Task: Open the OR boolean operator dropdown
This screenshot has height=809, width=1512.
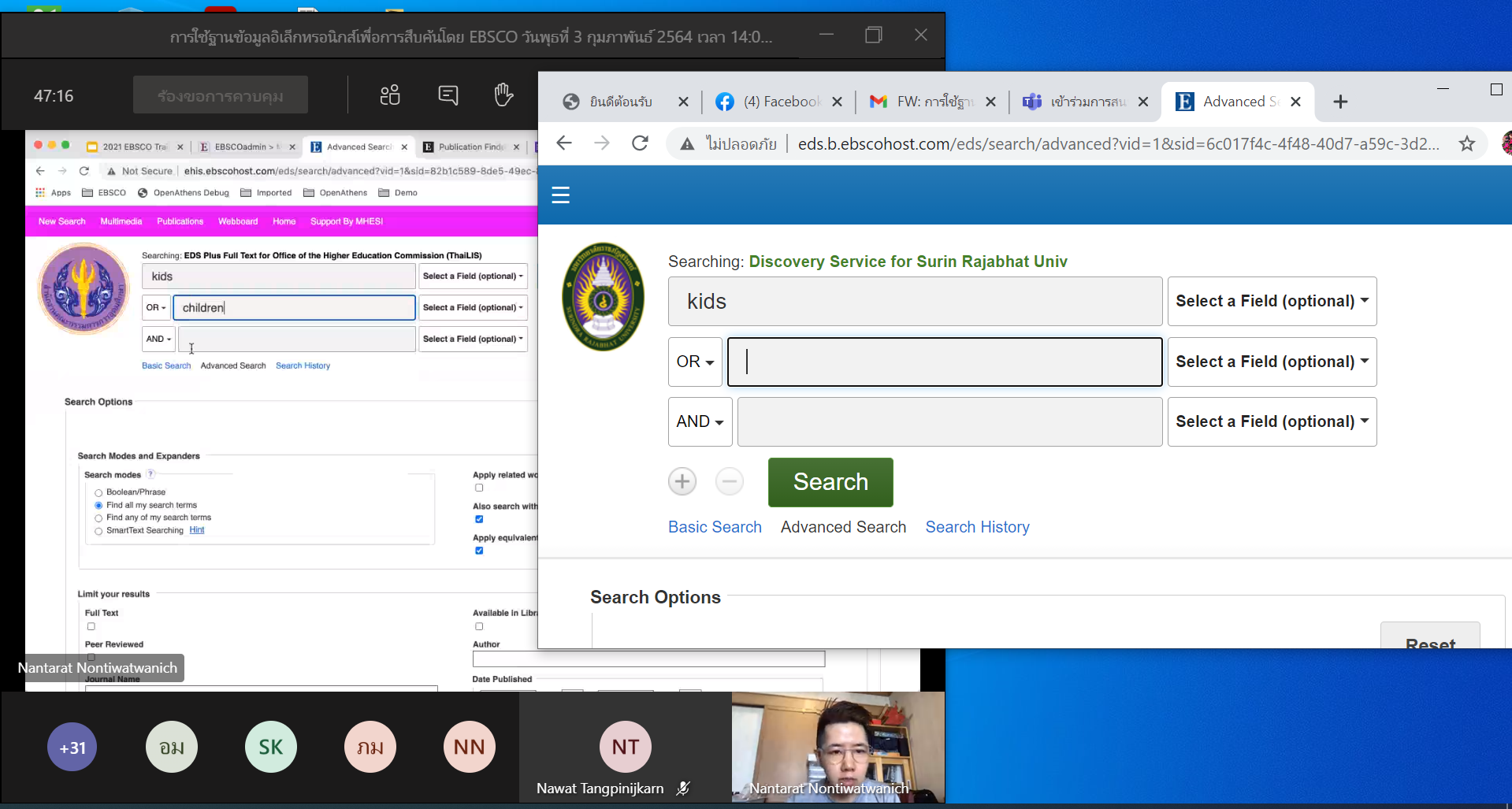Action: pos(695,362)
